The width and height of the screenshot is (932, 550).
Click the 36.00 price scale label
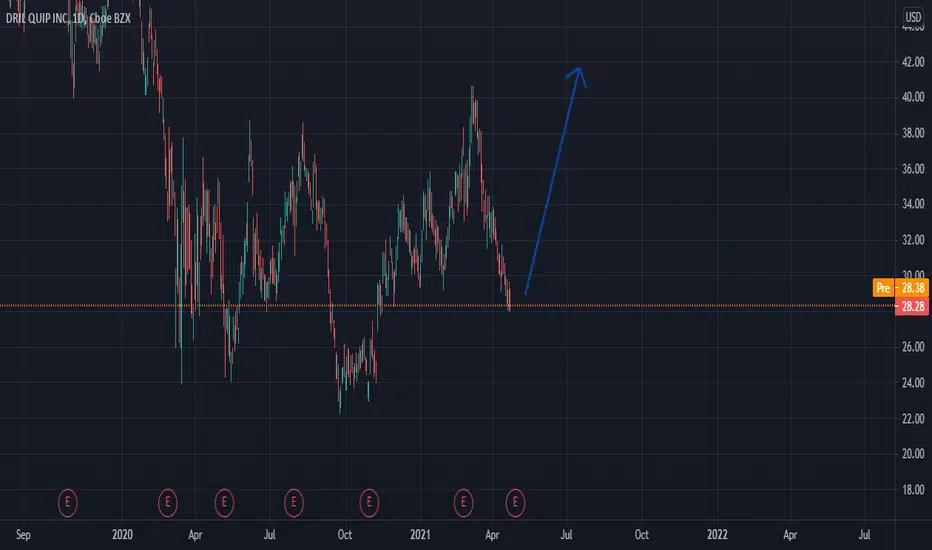pyautogui.click(x=913, y=169)
